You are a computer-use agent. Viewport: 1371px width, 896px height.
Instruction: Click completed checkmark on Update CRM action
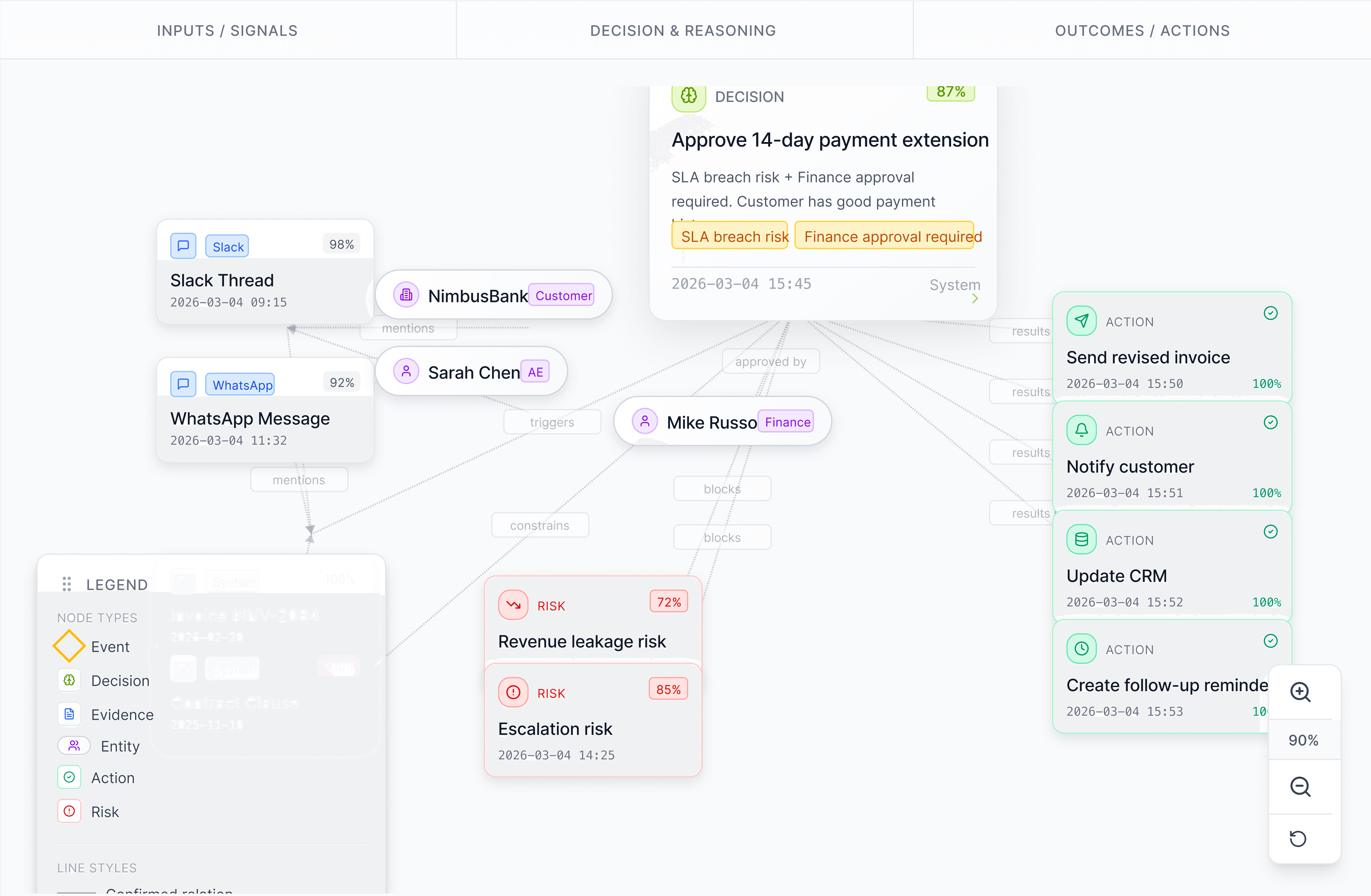click(x=1270, y=531)
